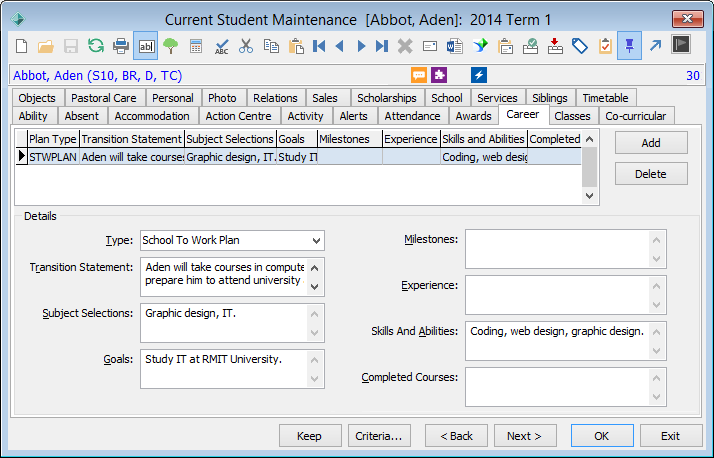The height and width of the screenshot is (458, 714).
Task: Click the envelope mail icon
Action: (x=430, y=46)
